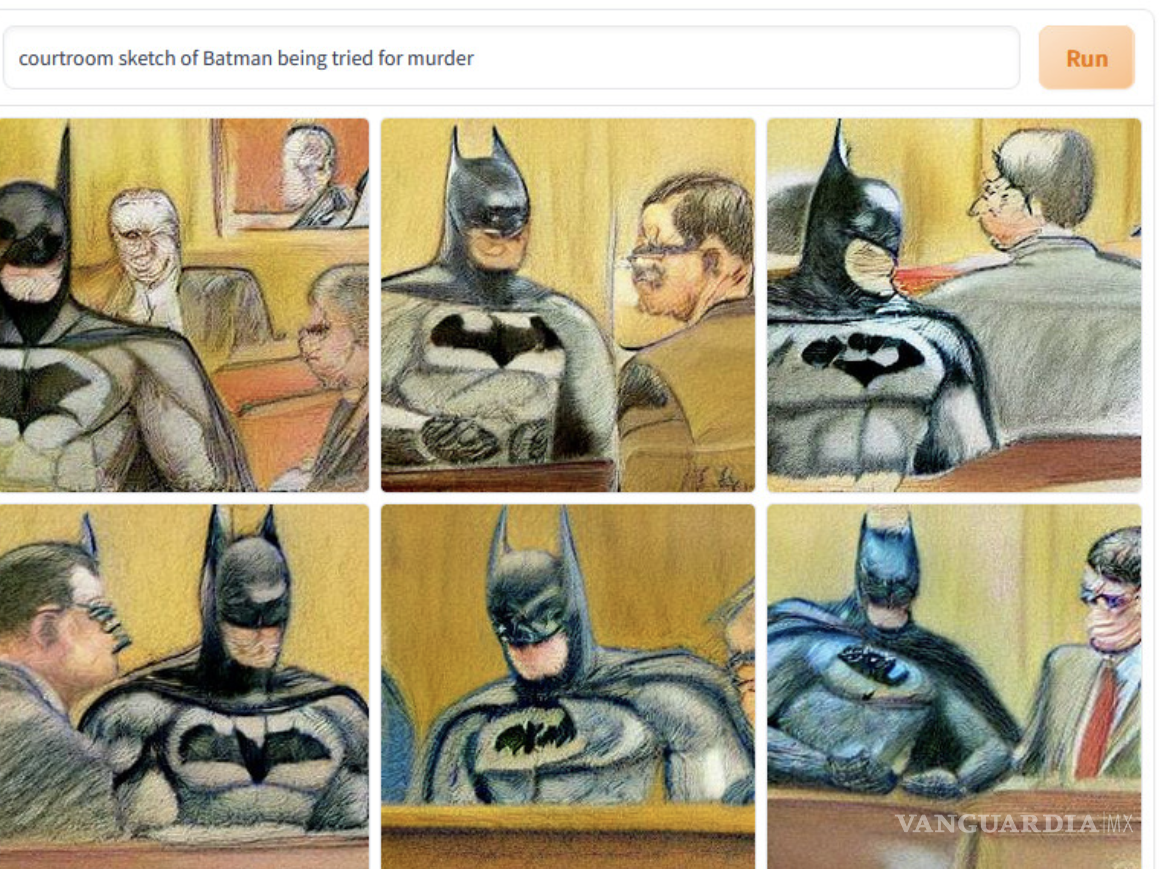This screenshot has height=869, width=1159.
Task: Click the bat emblem in bottom-left image
Action: point(254,746)
